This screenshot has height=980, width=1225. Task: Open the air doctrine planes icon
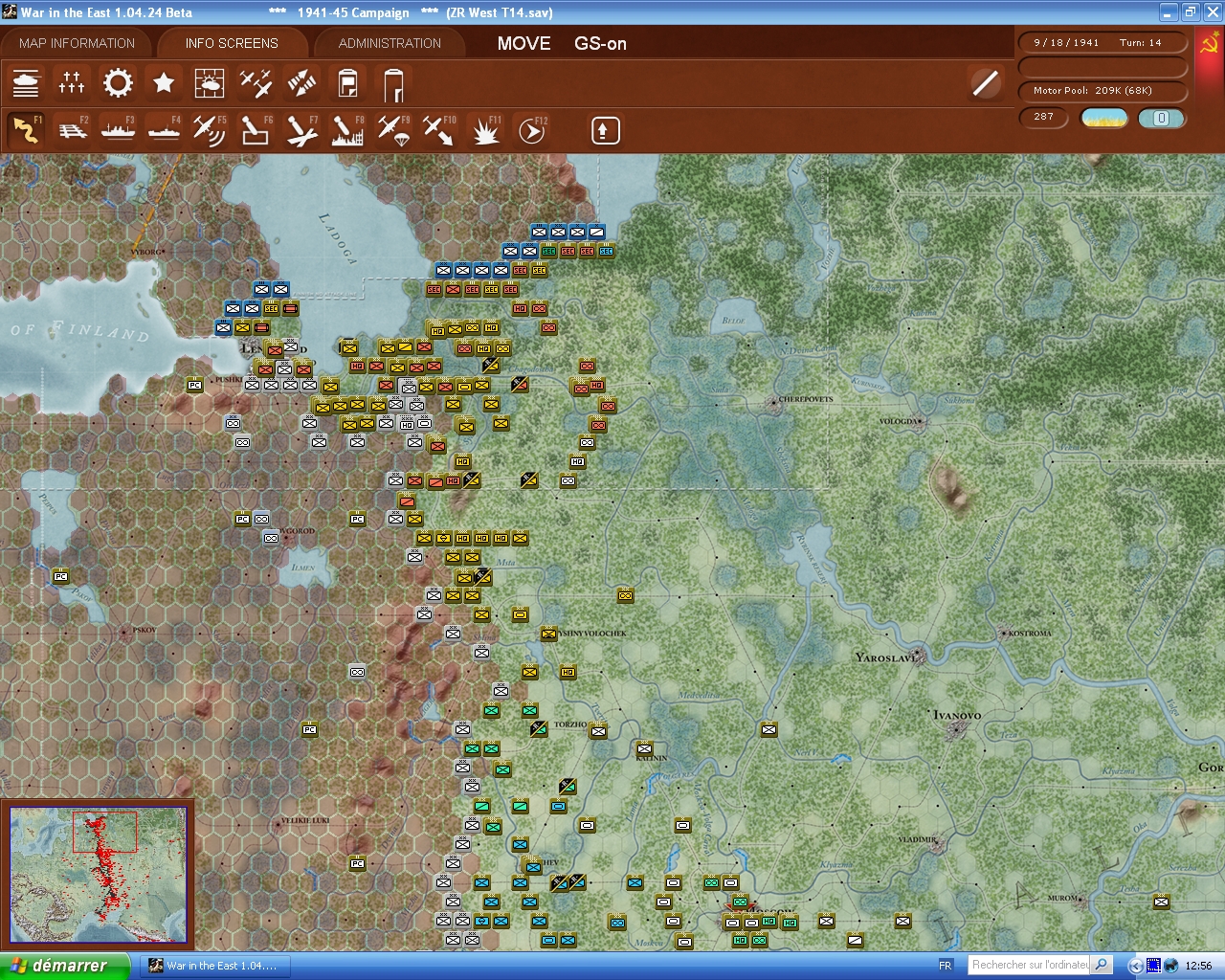[256, 83]
